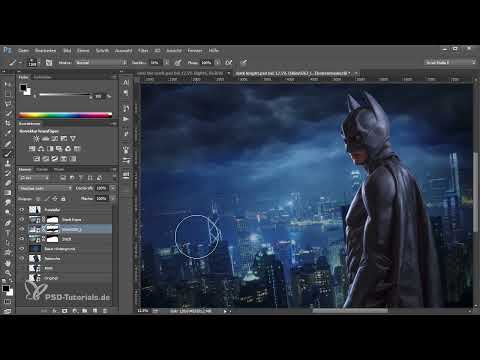Open the brush preset picker
Image resolution: width=480 pixels, height=360 pixels.
click(33, 62)
